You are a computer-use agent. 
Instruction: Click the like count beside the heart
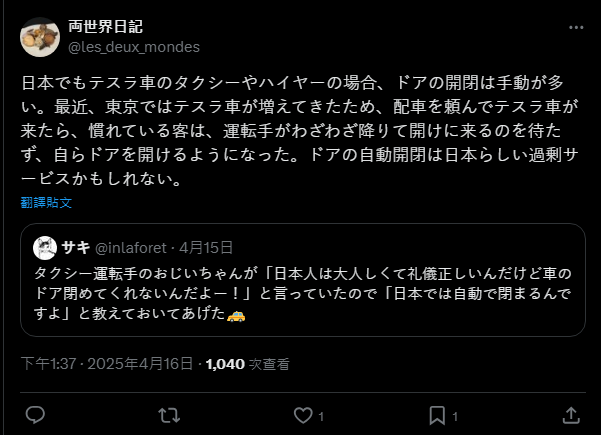(321, 415)
